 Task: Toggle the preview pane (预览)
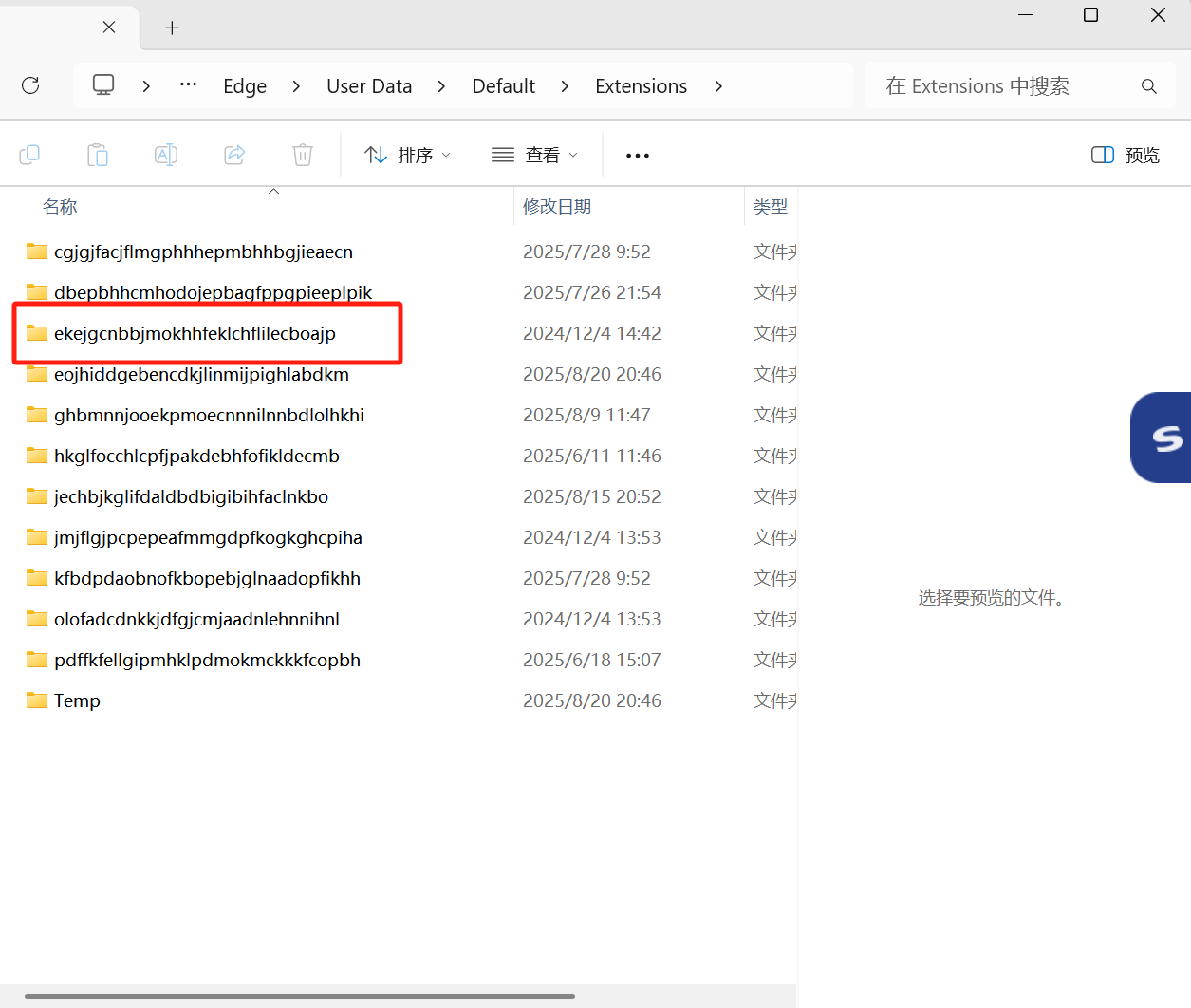pos(1126,155)
